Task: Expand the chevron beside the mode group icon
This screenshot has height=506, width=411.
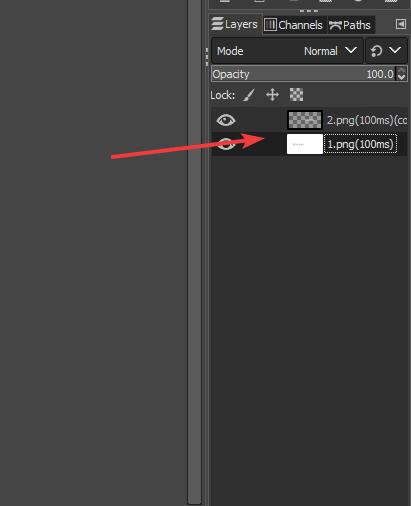Action: click(395, 50)
